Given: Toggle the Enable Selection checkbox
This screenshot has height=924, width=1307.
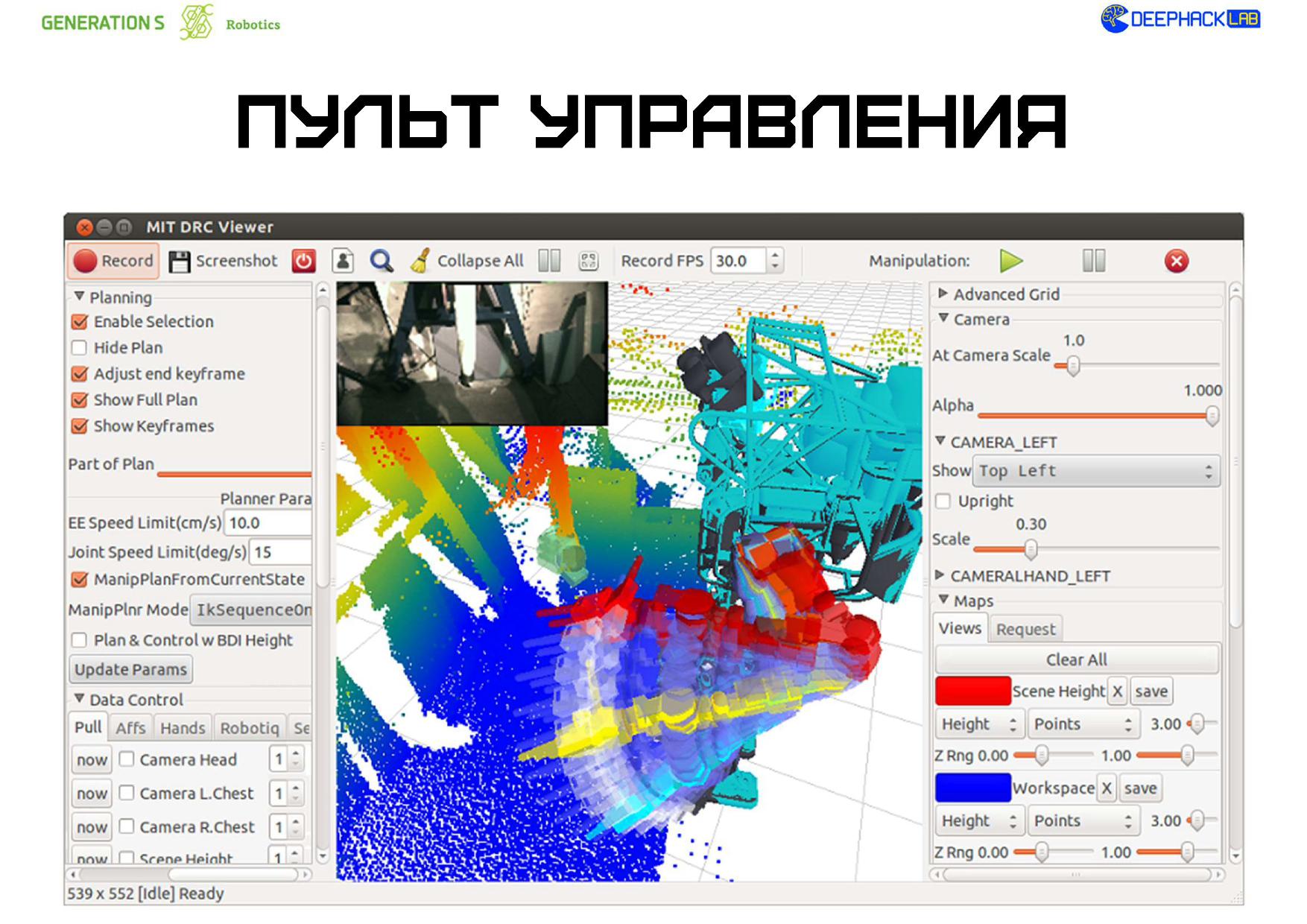Looking at the screenshot, I should point(80,322).
